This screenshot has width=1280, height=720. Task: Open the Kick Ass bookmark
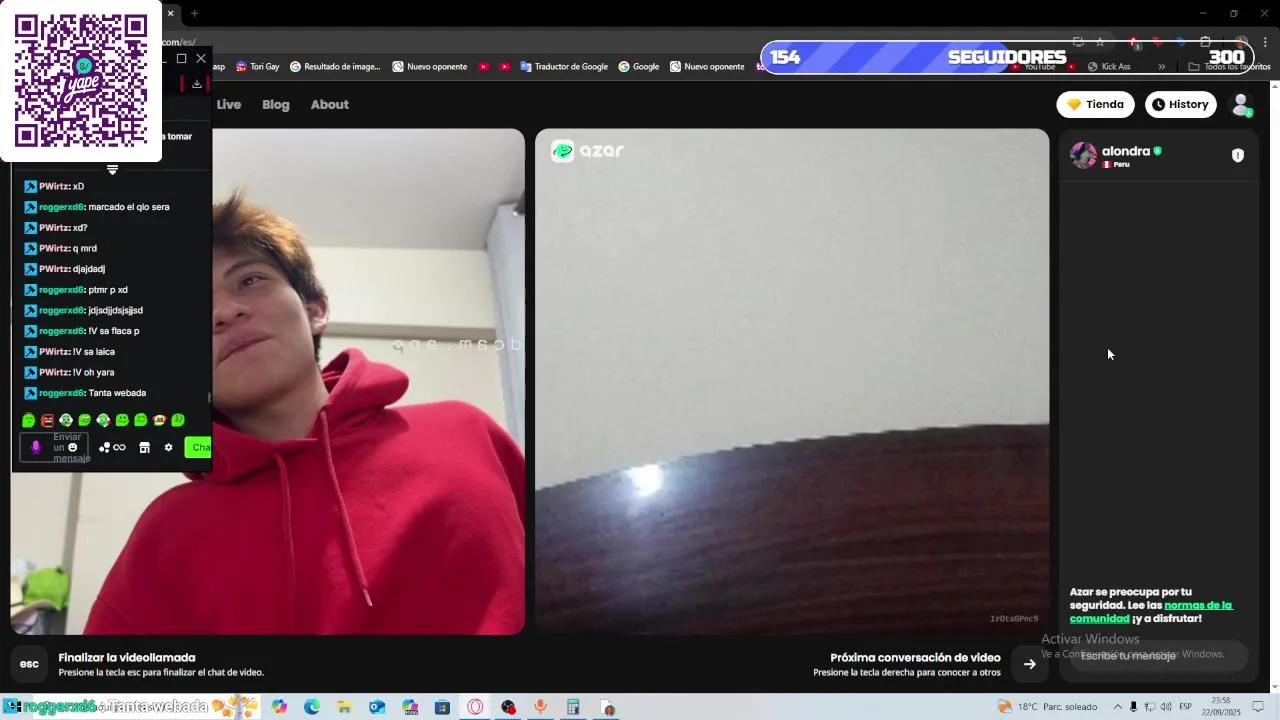(x=1108, y=67)
